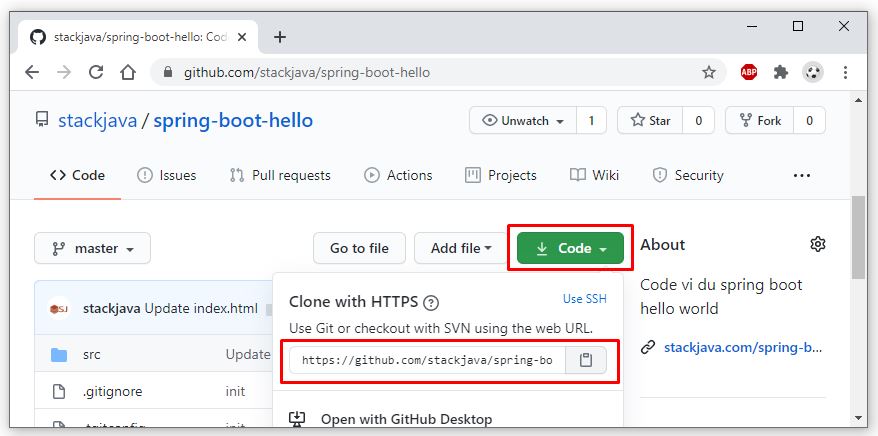Open the stackjava owner link
878x436 pixels.
(x=97, y=121)
